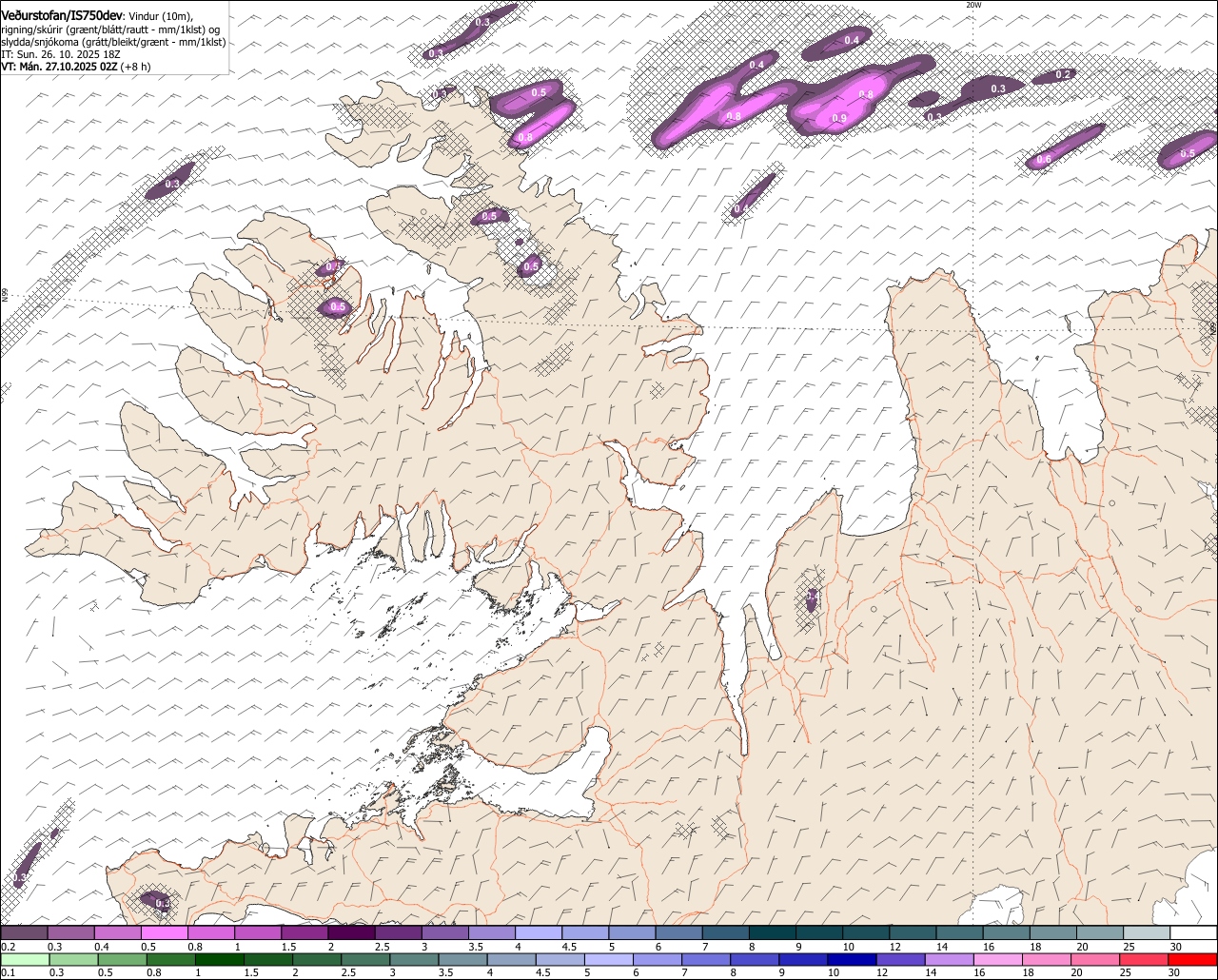Select the light purple rain swatch between 14 and 16

(x=950, y=960)
